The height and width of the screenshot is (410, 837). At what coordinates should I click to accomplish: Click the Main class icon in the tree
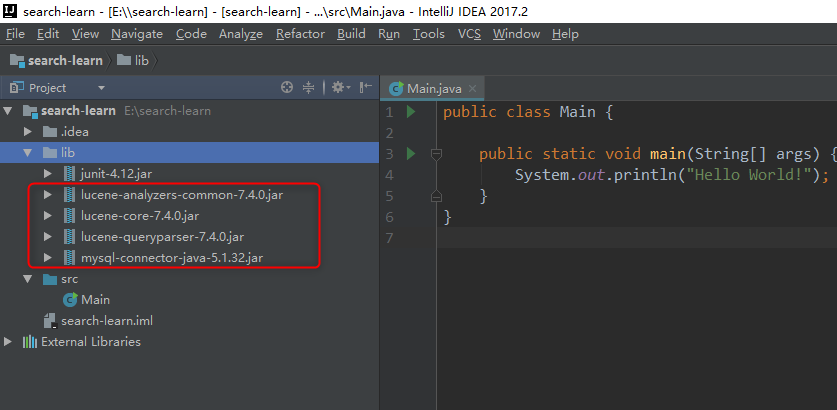(x=70, y=300)
